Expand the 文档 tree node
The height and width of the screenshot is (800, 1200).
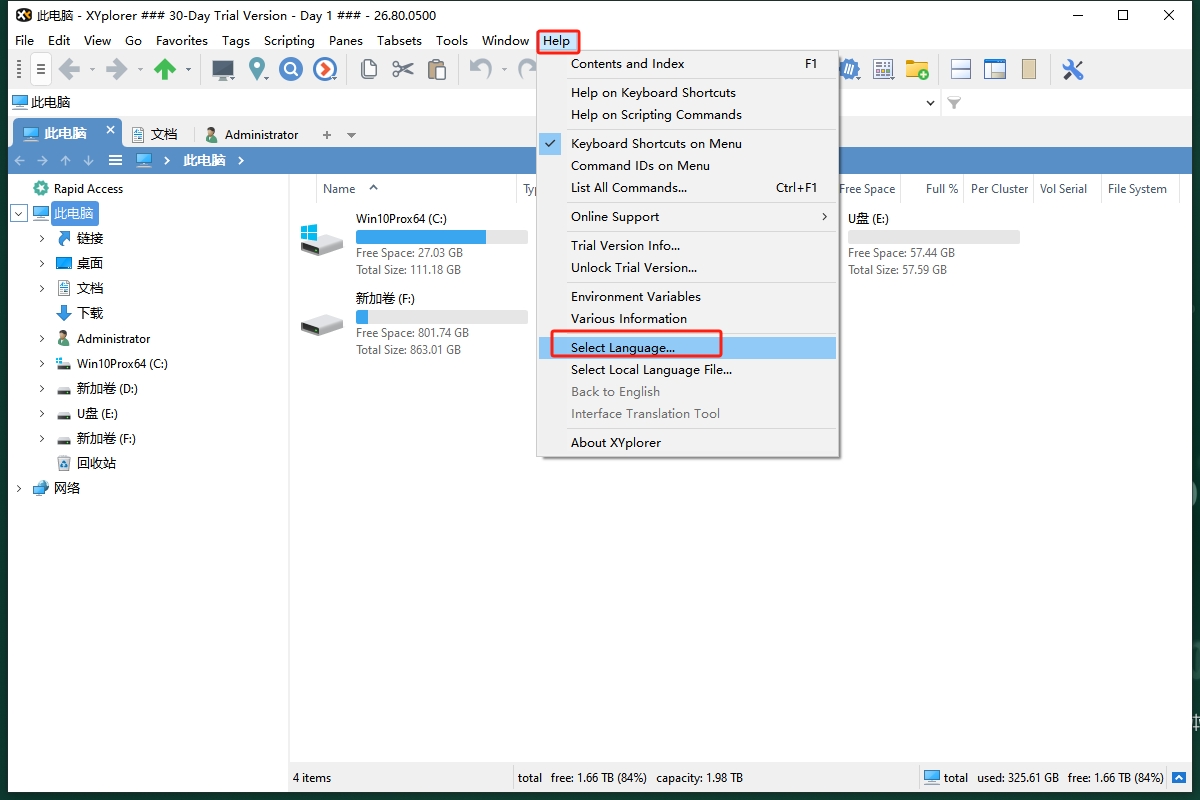42,288
